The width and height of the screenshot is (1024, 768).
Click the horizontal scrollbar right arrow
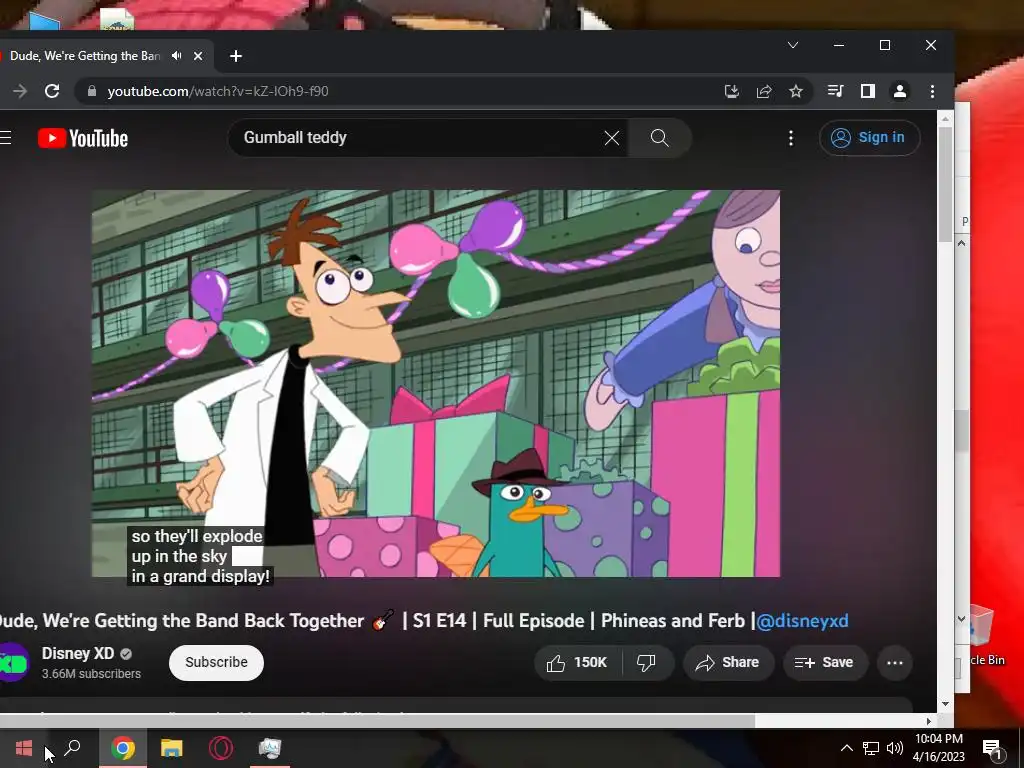(x=929, y=722)
